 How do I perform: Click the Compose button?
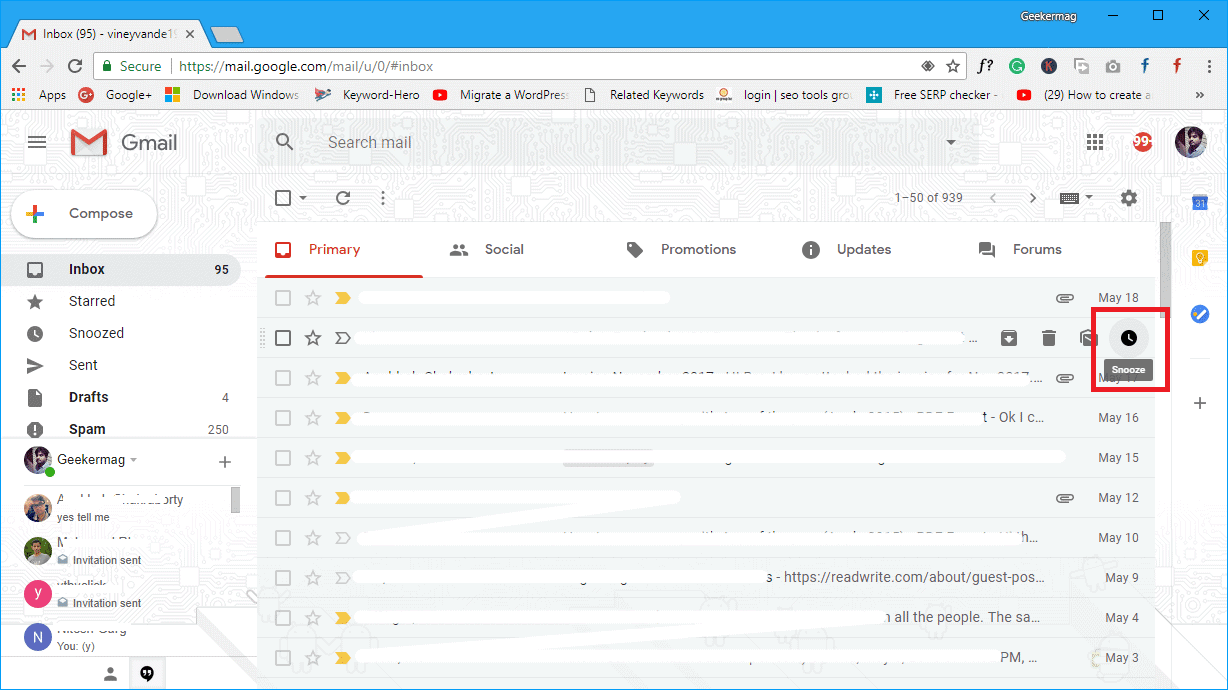coord(83,213)
